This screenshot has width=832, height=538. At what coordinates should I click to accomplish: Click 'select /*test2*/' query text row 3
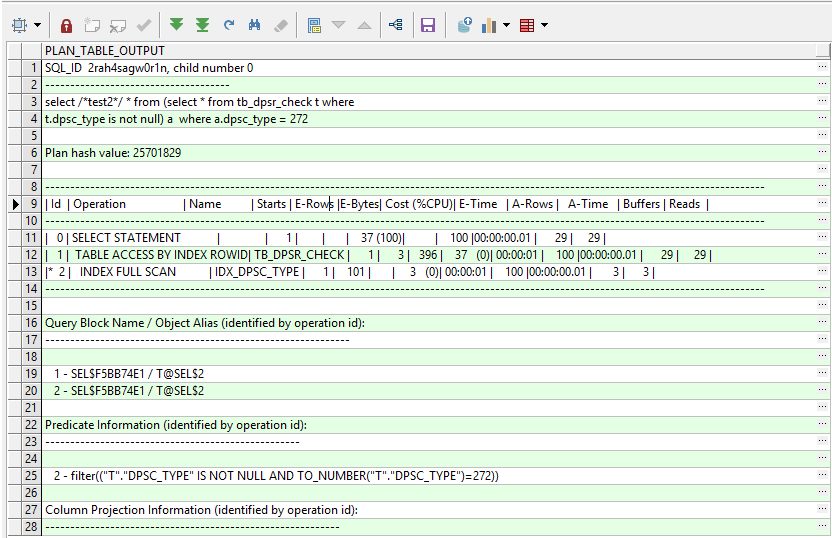[x=429, y=102]
